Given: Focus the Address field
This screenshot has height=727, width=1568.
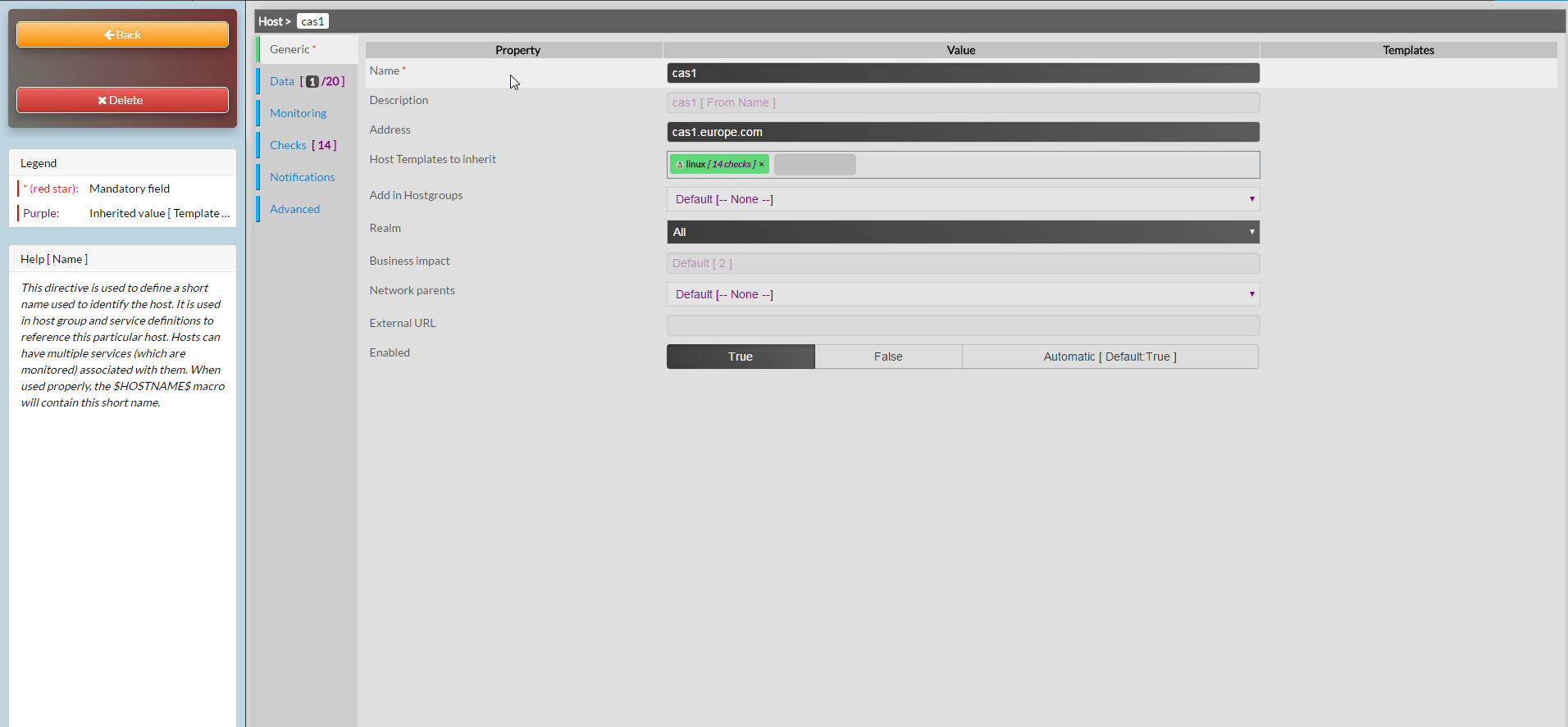Looking at the screenshot, I should coord(963,132).
